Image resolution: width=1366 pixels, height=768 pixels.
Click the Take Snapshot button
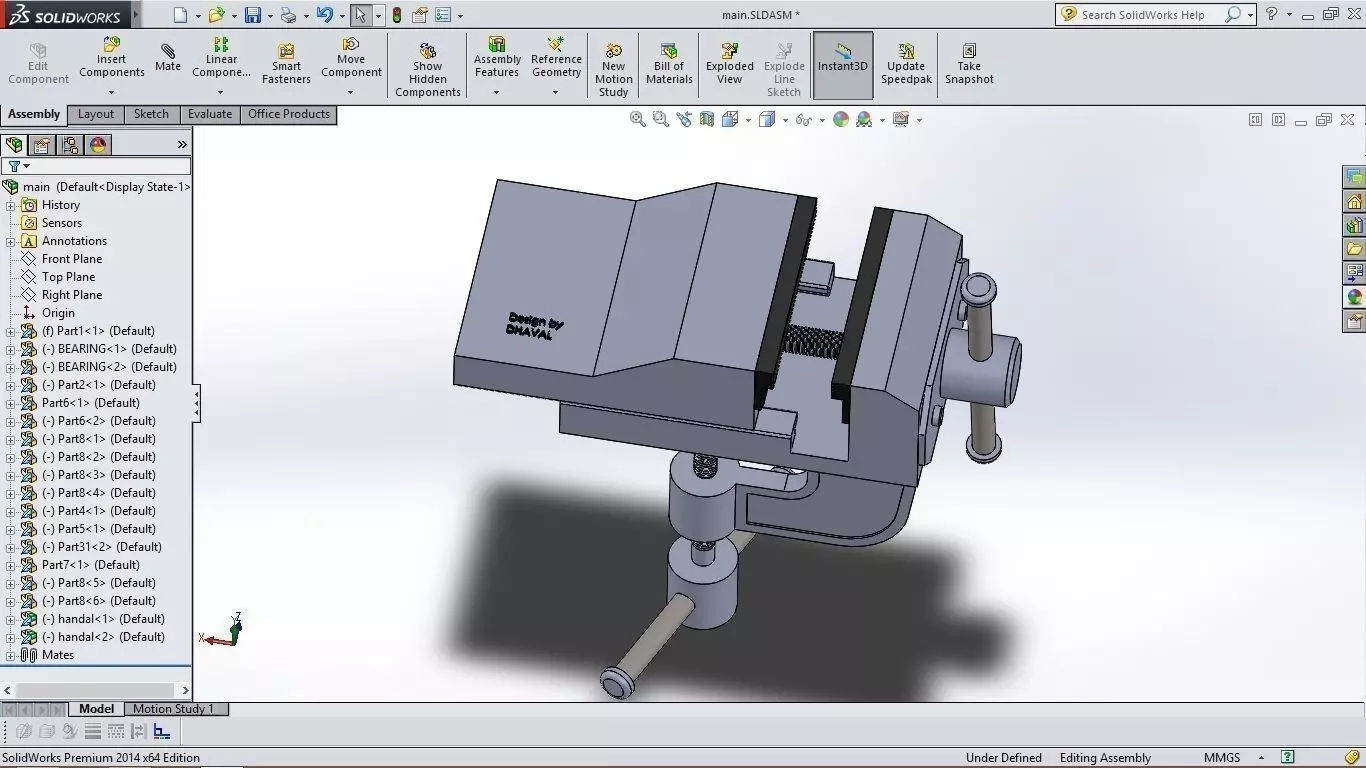[x=969, y=64]
